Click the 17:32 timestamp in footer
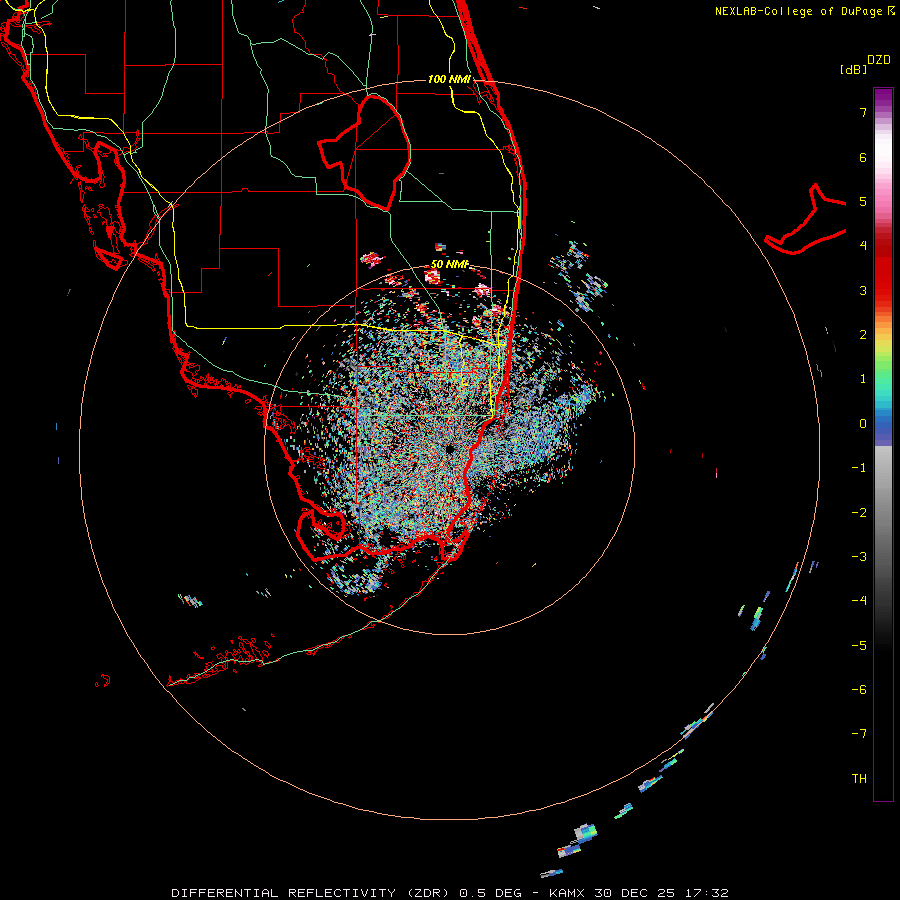The image size is (900, 900). (706, 893)
